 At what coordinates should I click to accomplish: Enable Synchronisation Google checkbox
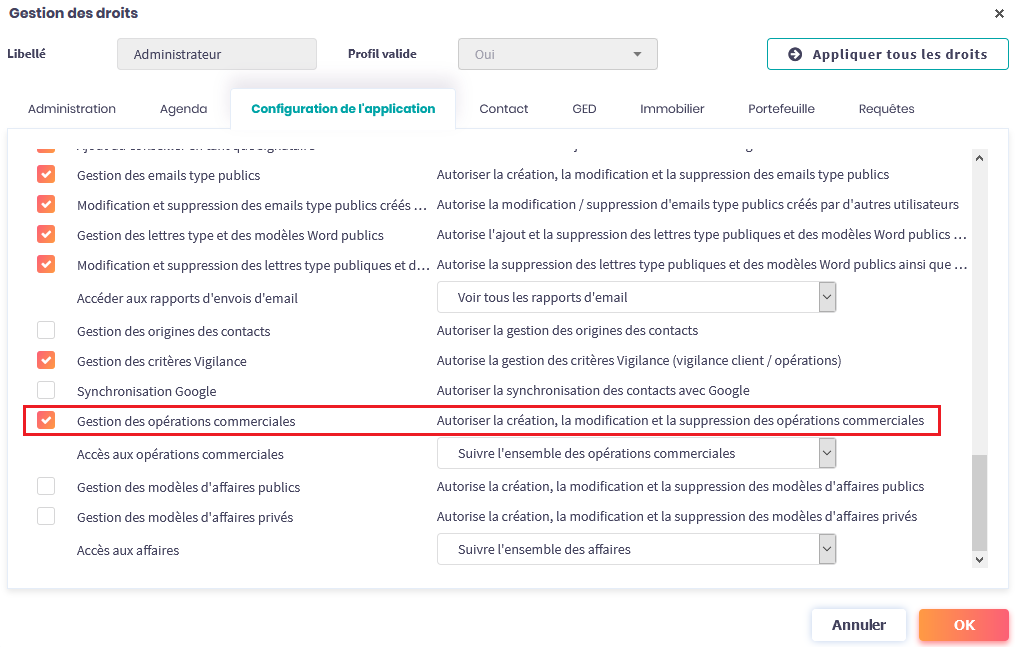click(46, 390)
